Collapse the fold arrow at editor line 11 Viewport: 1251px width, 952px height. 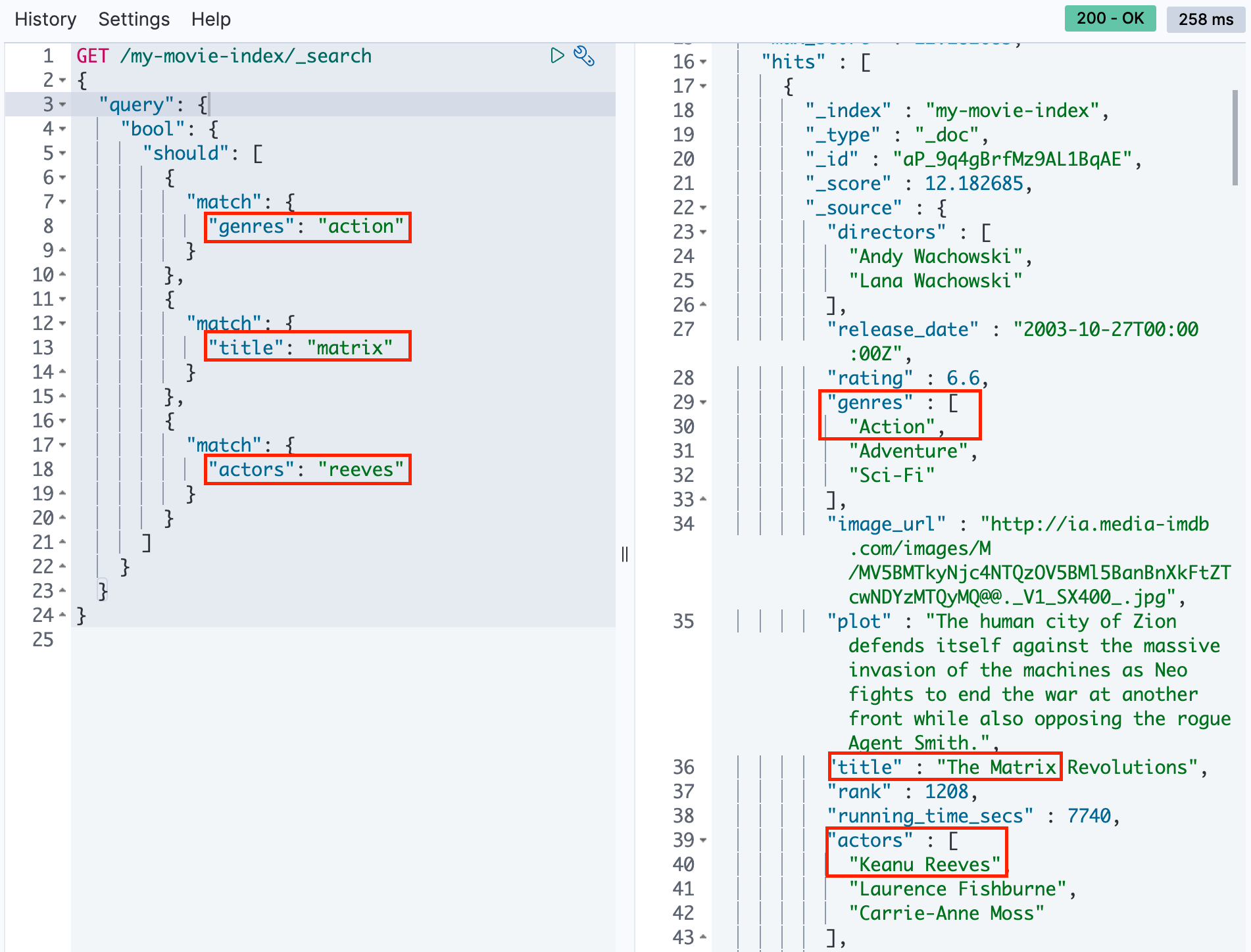(x=62, y=299)
